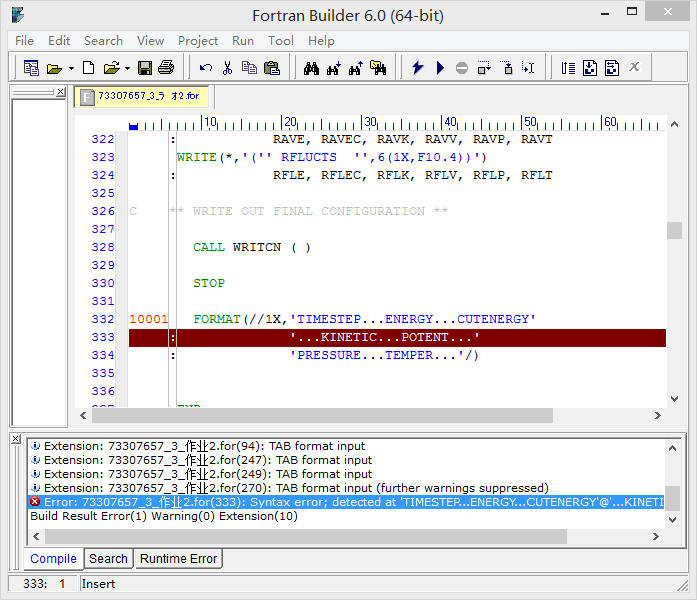Click the Print toolbar icon

166,68
